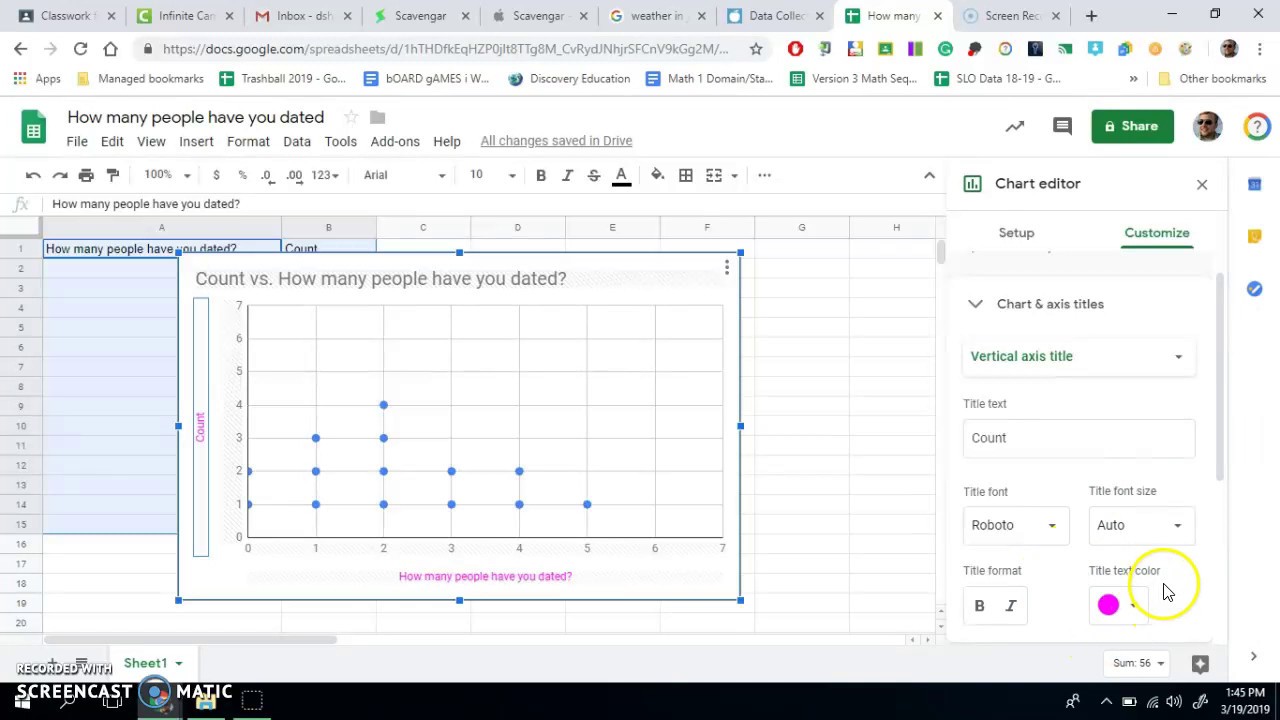Open the File menu
The height and width of the screenshot is (720, 1280).
(x=77, y=141)
